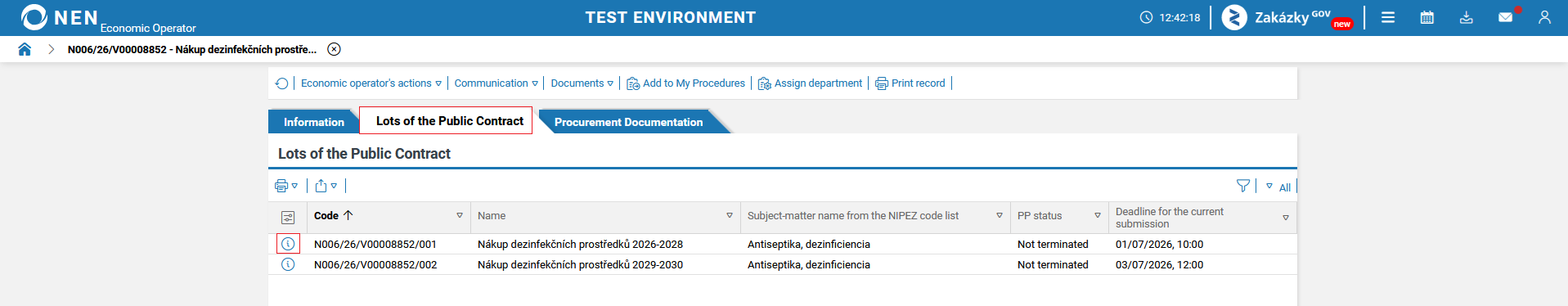1568x306 pixels.
Task: Open the hamburger main menu
Action: click(x=1388, y=17)
